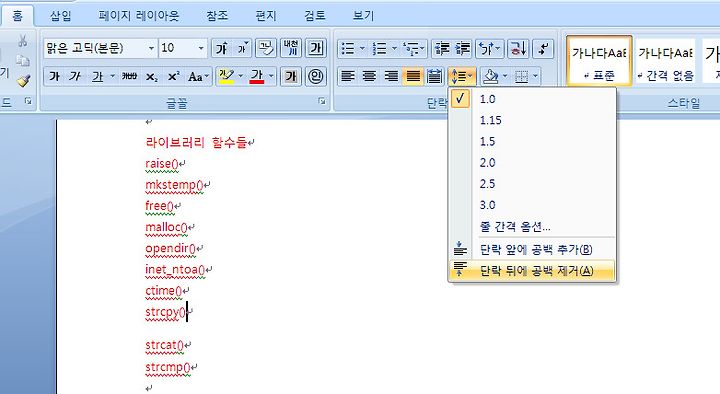Choose 단락 뒤에 공백 제거
This screenshot has height=394, width=720.
coord(532,270)
